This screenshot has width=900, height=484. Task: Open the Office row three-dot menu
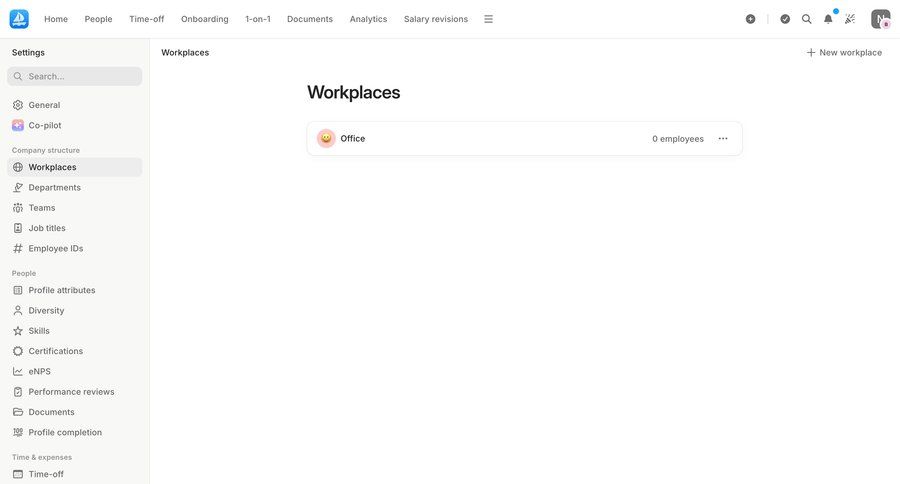coord(723,138)
